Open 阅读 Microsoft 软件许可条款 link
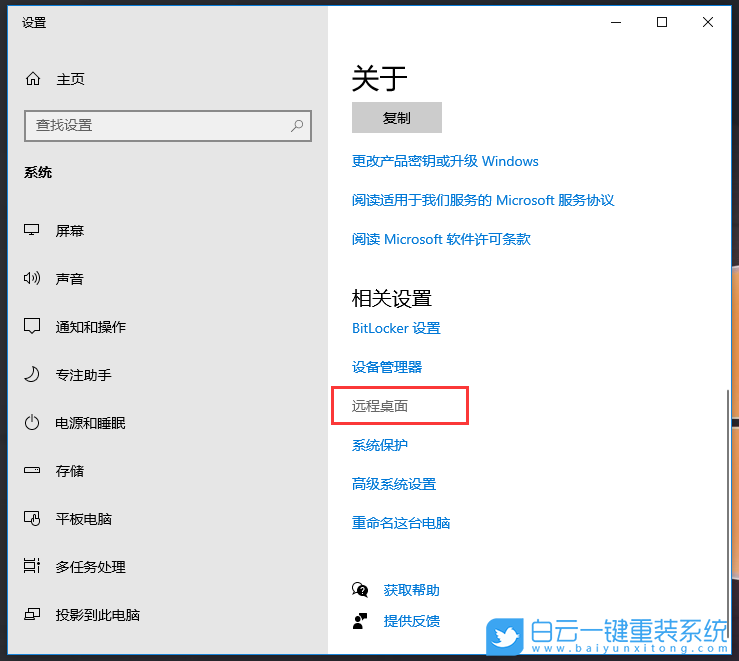 [441, 239]
